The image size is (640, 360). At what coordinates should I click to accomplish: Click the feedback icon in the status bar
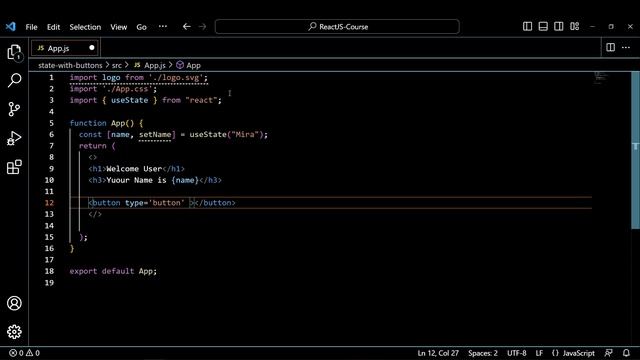click(609, 353)
